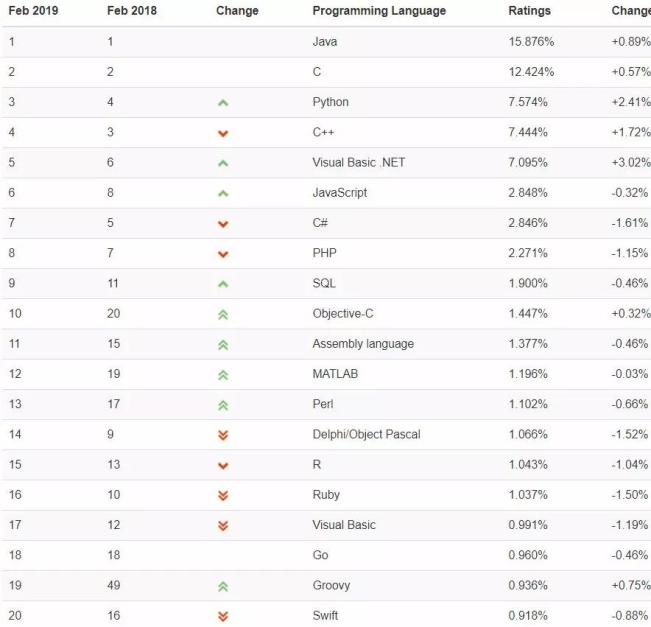Viewport: 651px width, 627px height.
Task: Click the Programming Language column header
Action: pos(379,11)
